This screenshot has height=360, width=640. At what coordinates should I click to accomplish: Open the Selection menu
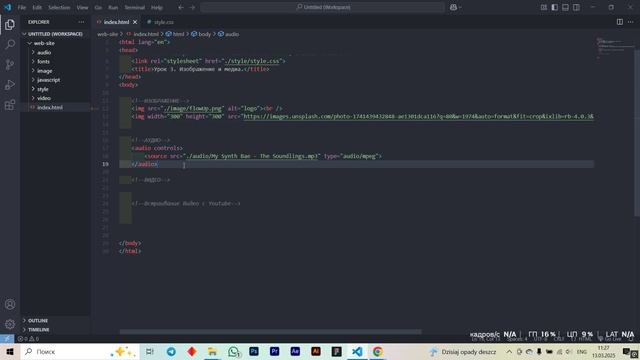59,7
